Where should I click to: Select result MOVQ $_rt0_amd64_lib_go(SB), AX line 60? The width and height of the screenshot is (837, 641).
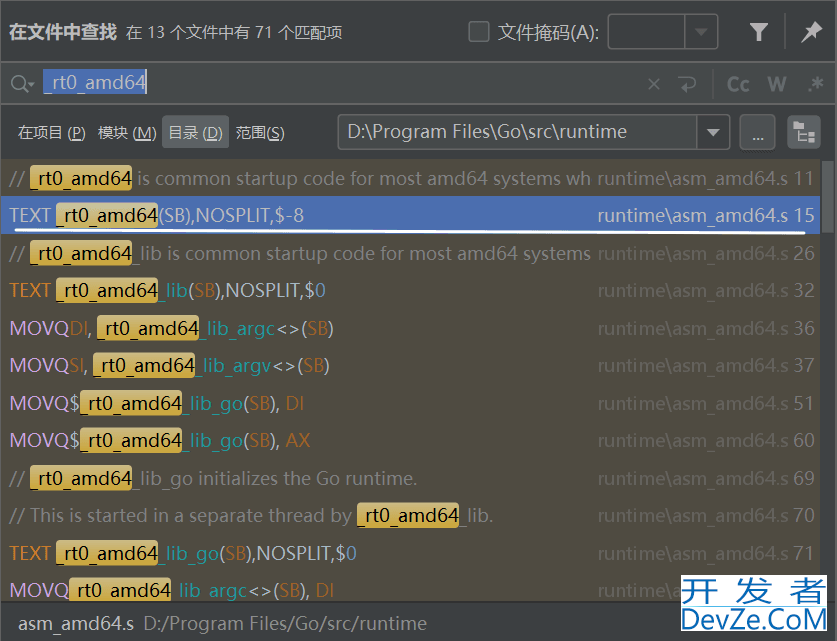pyautogui.click(x=411, y=440)
